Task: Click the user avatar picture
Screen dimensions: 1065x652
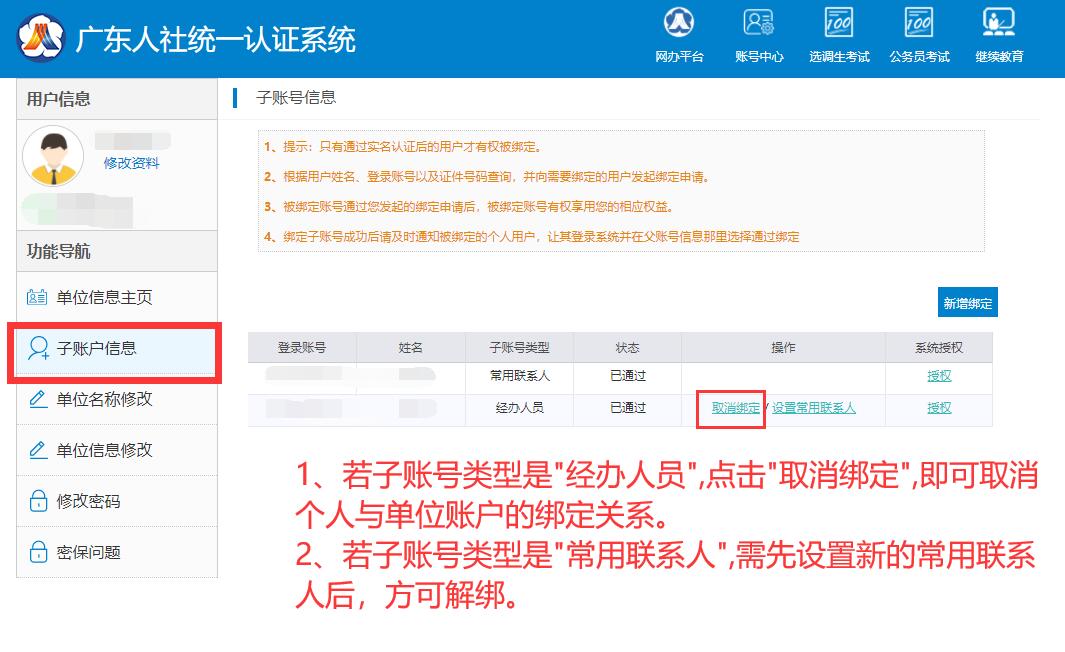Action: 53,156
